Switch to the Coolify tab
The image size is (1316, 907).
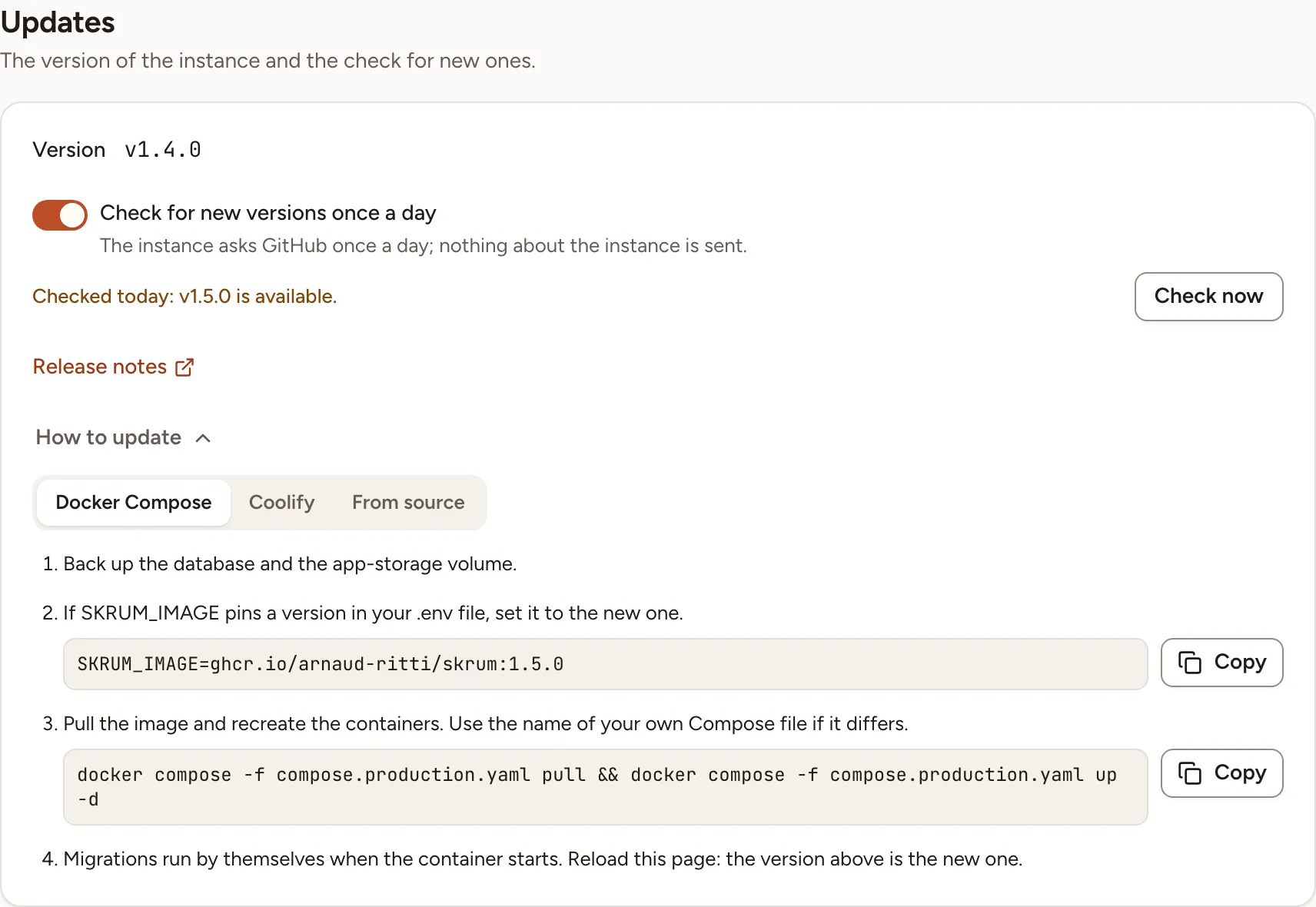tap(282, 503)
